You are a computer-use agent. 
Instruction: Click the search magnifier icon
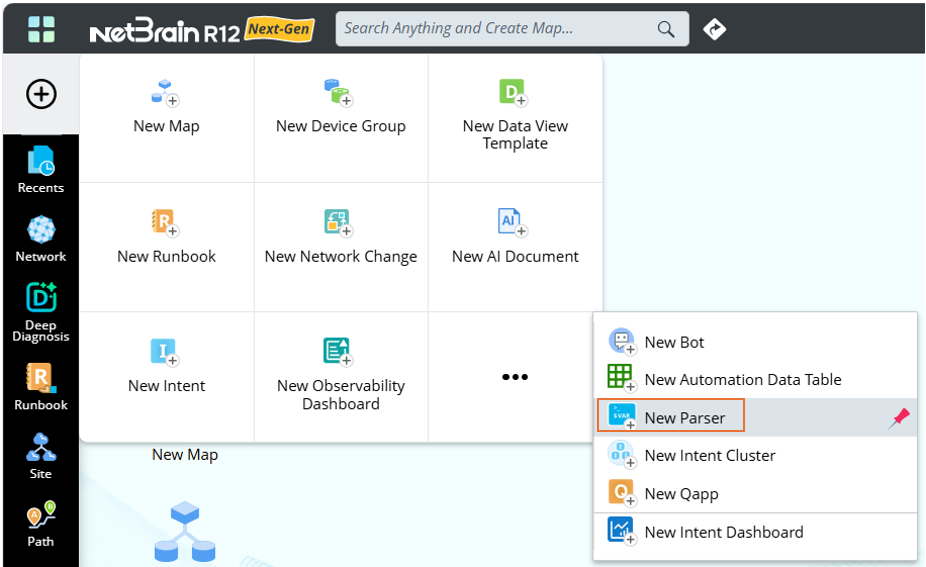click(666, 29)
